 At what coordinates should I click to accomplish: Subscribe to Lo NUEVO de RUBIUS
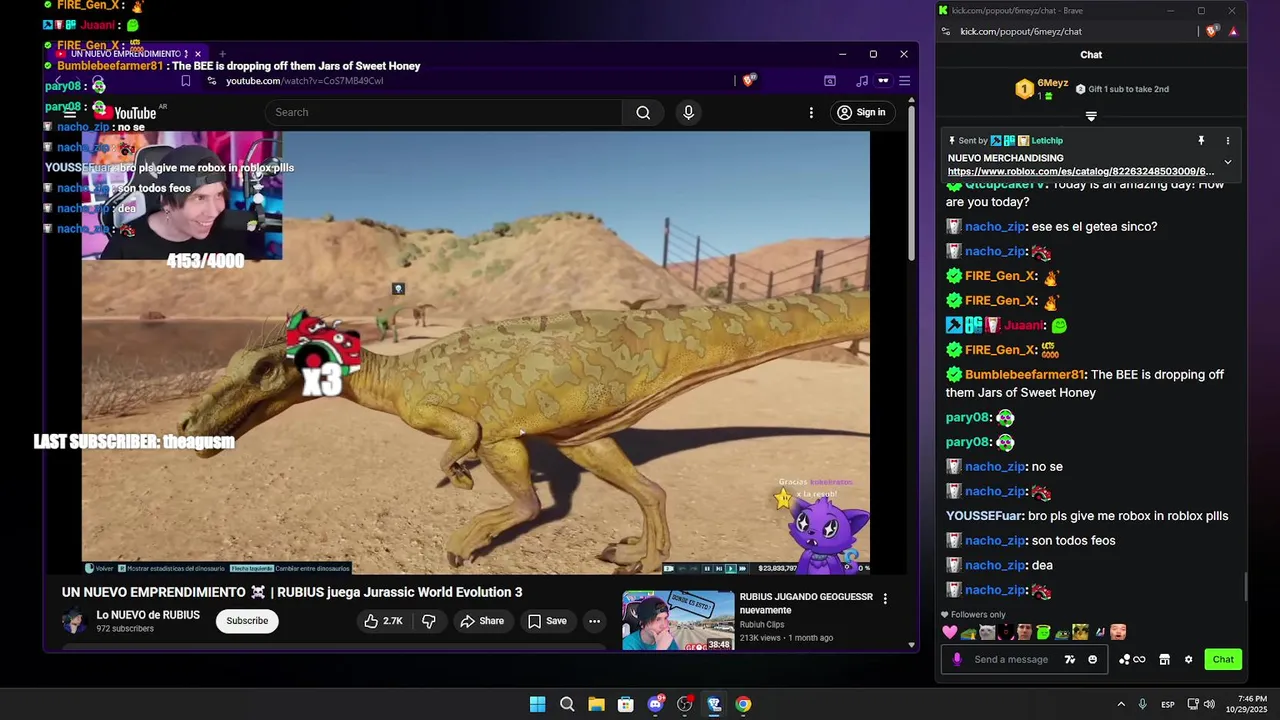click(247, 621)
